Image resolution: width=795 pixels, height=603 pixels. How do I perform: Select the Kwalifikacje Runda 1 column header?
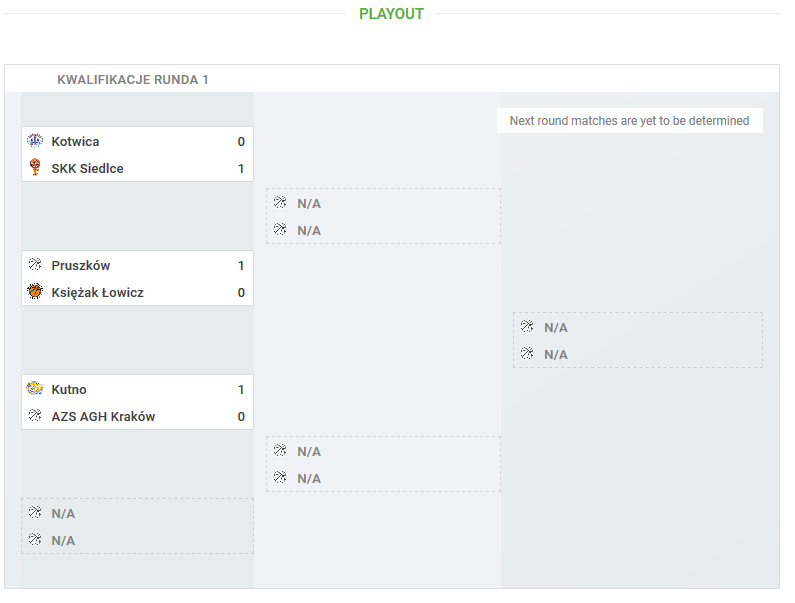pyautogui.click(x=133, y=80)
